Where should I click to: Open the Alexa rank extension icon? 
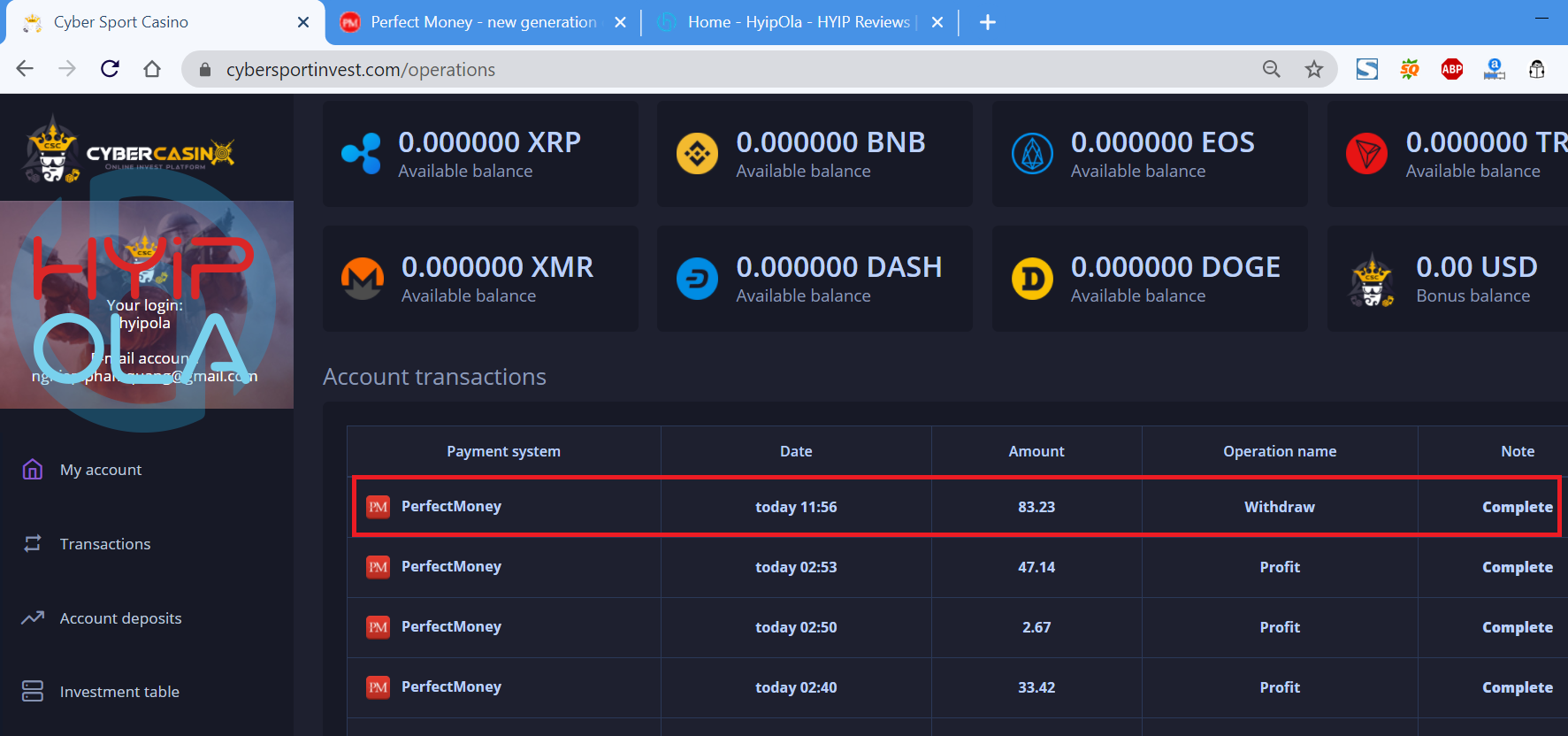[x=1495, y=69]
